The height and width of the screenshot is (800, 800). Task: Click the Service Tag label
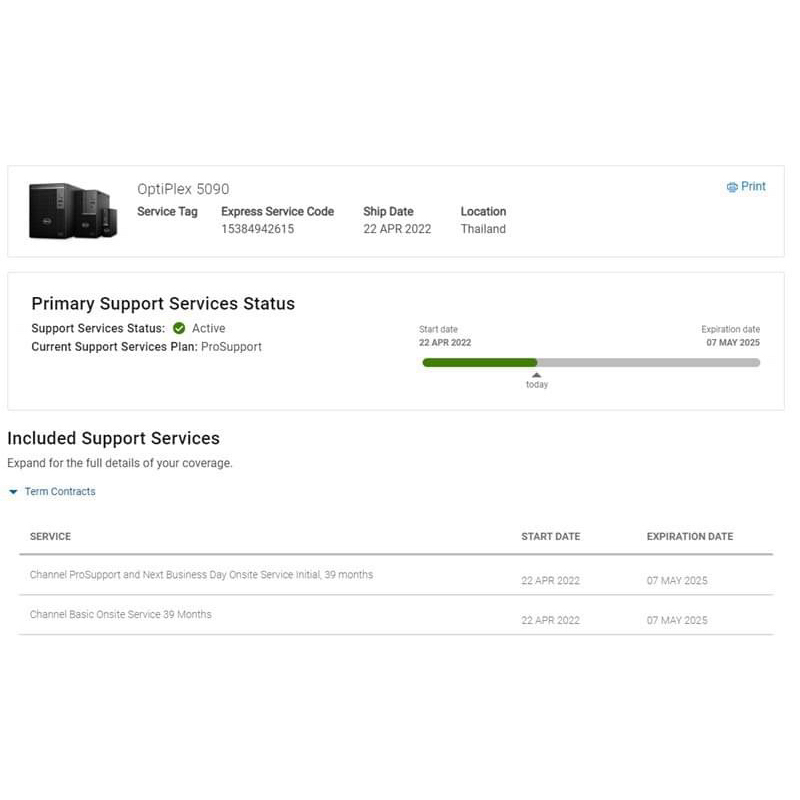[167, 212]
